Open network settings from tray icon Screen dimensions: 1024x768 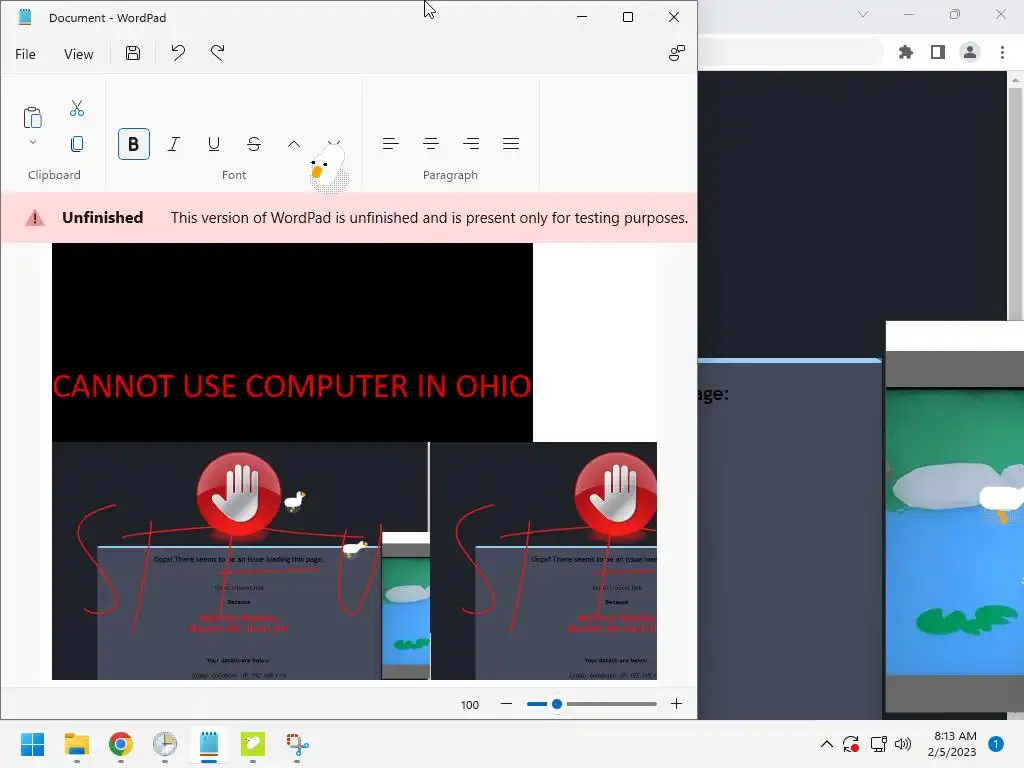[x=878, y=744]
